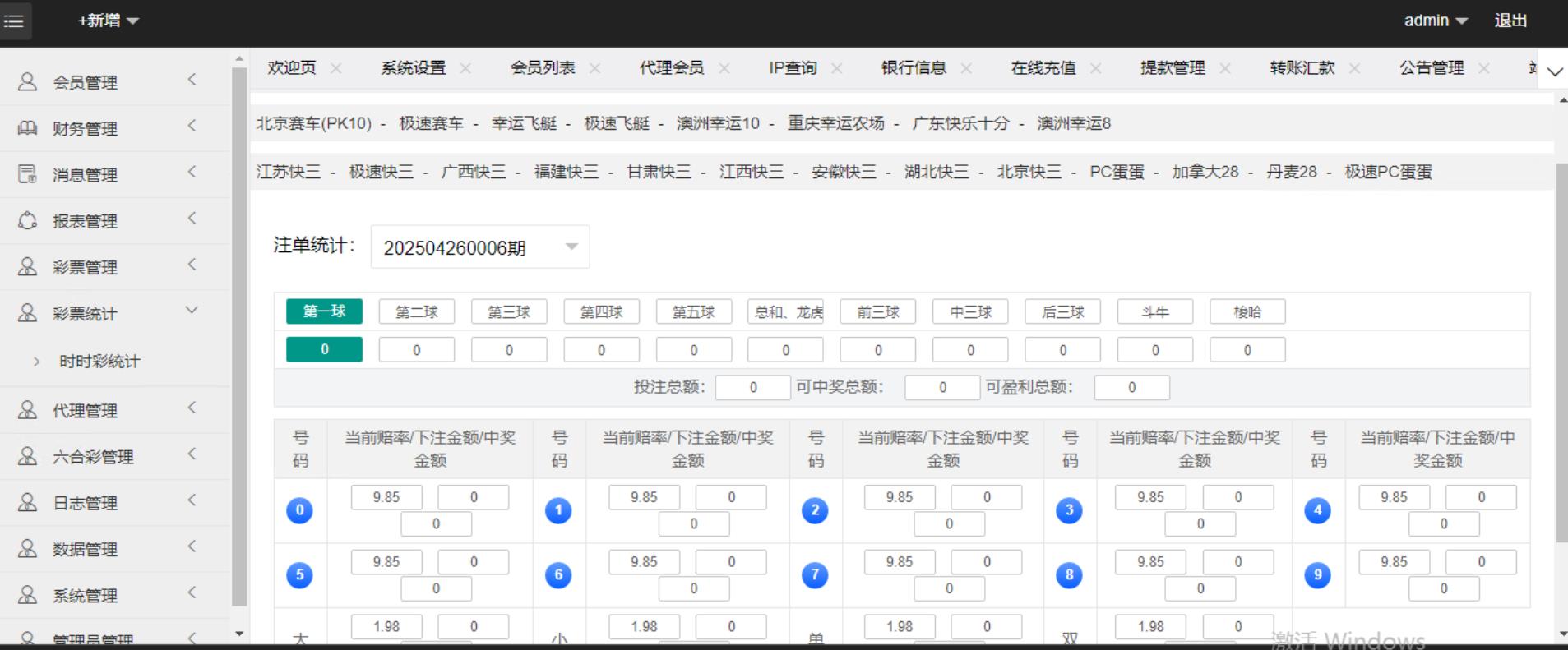Viewport: 1568px width, 650px height.
Task: Open the 注单统计 period dropdown
Action: click(x=480, y=247)
